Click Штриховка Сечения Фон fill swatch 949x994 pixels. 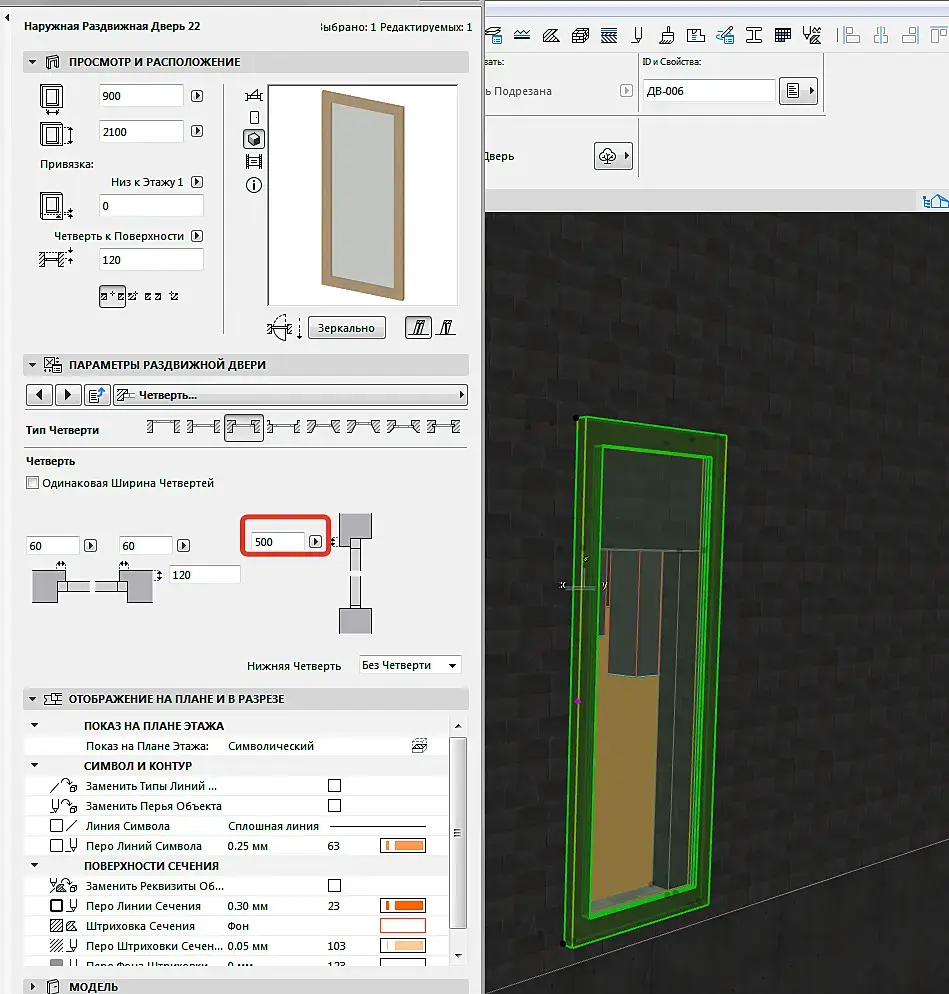tap(403, 926)
